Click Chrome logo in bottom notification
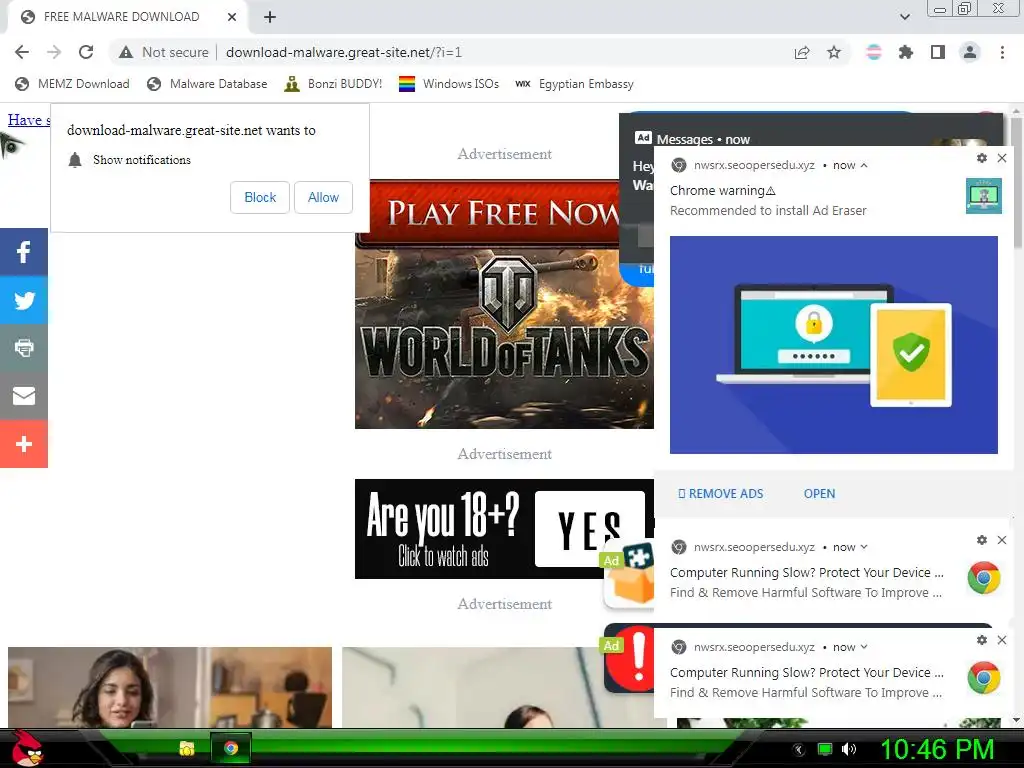The width and height of the screenshot is (1024, 768). click(984, 678)
